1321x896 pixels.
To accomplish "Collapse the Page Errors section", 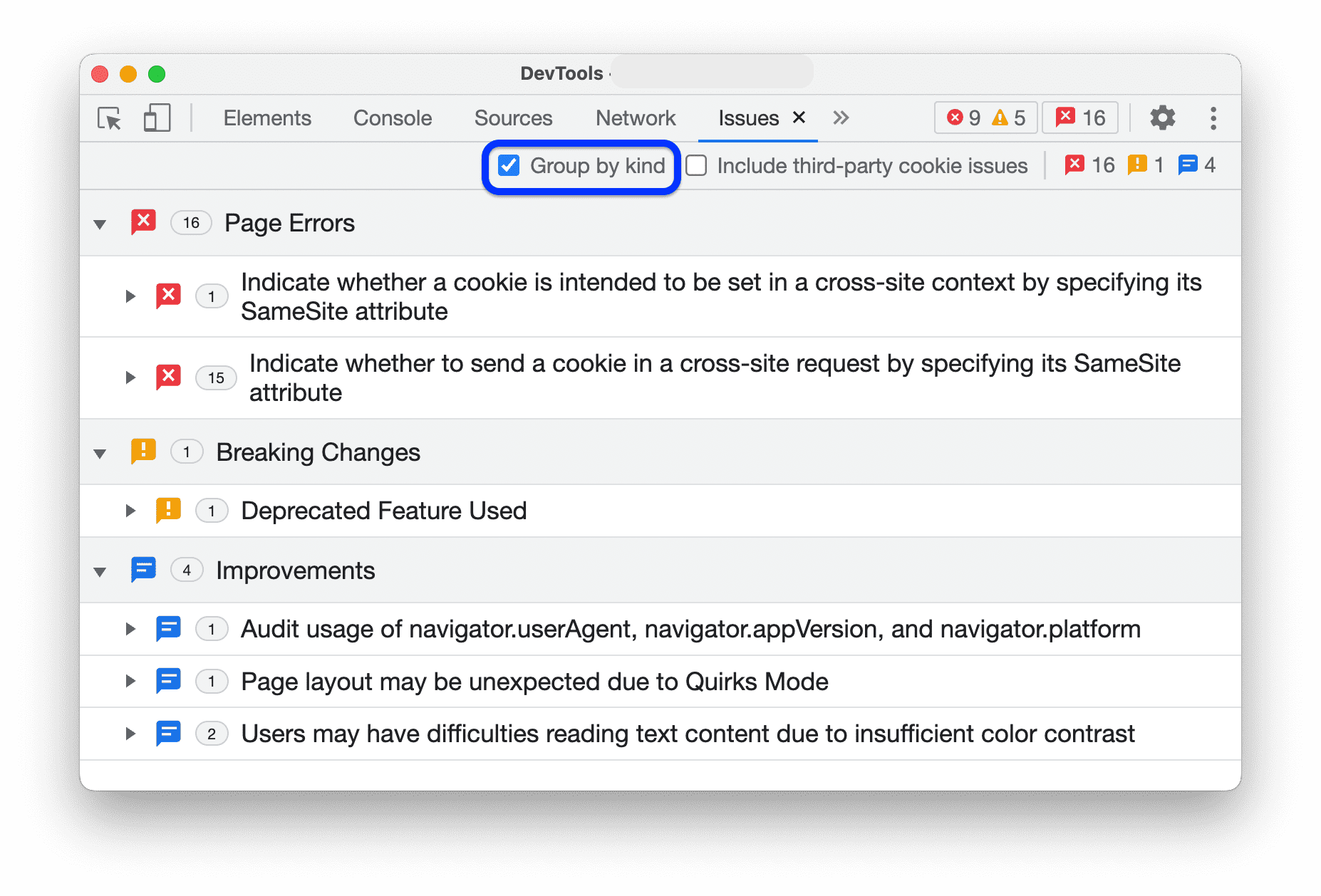I will (99, 223).
